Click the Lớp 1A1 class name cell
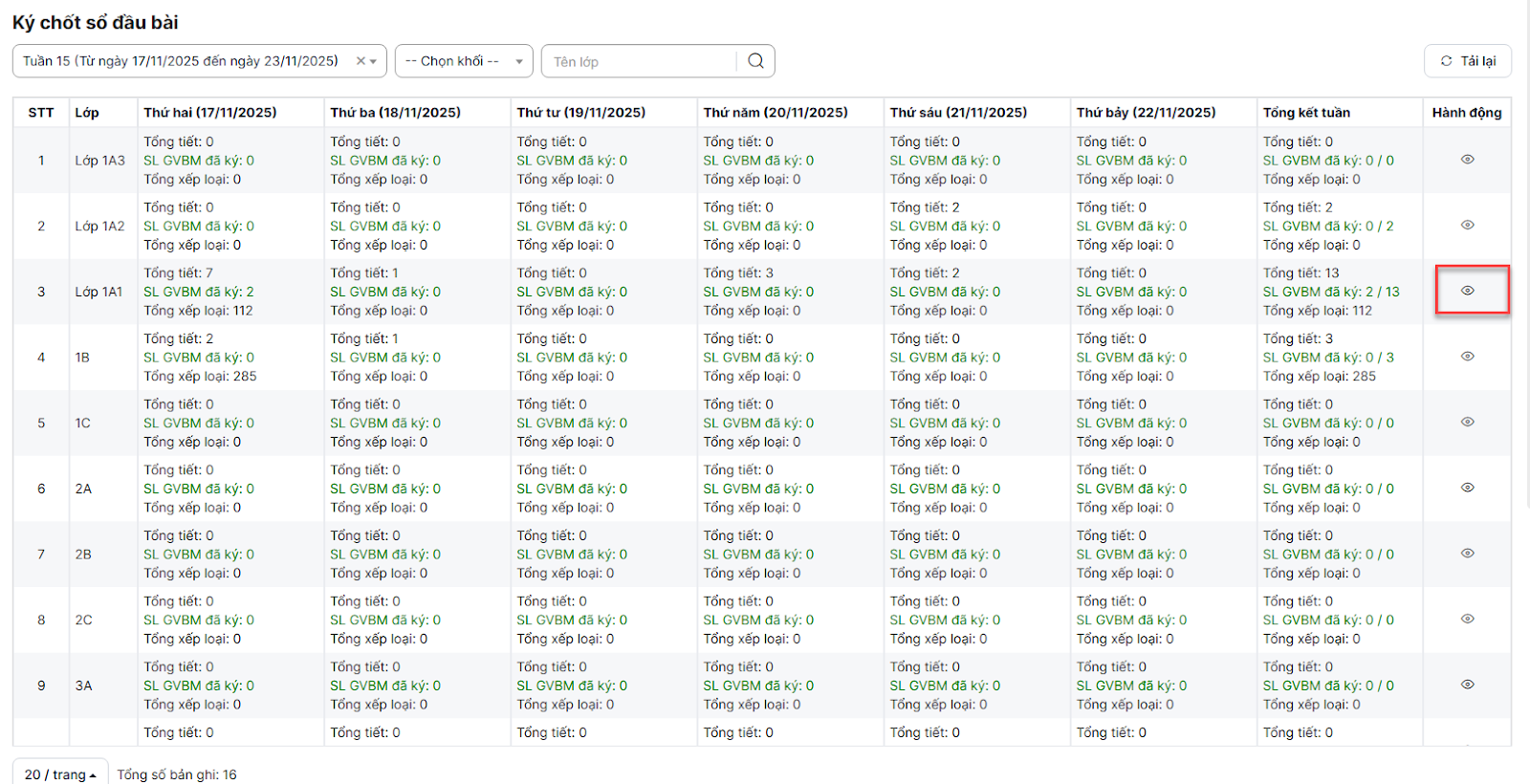The height and width of the screenshot is (784, 1530). coord(99,292)
